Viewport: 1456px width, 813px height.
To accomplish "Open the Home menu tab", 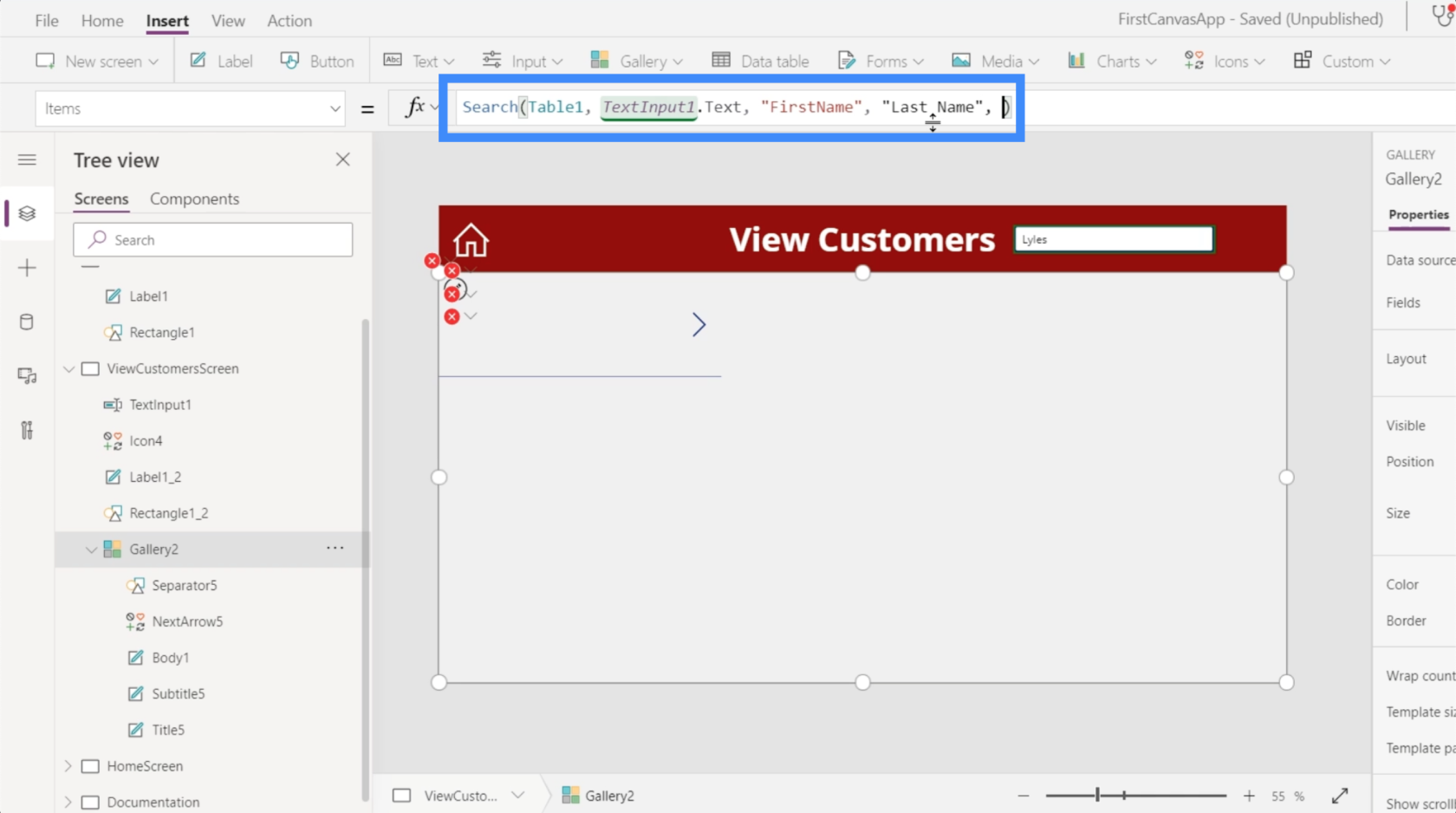I will (102, 20).
